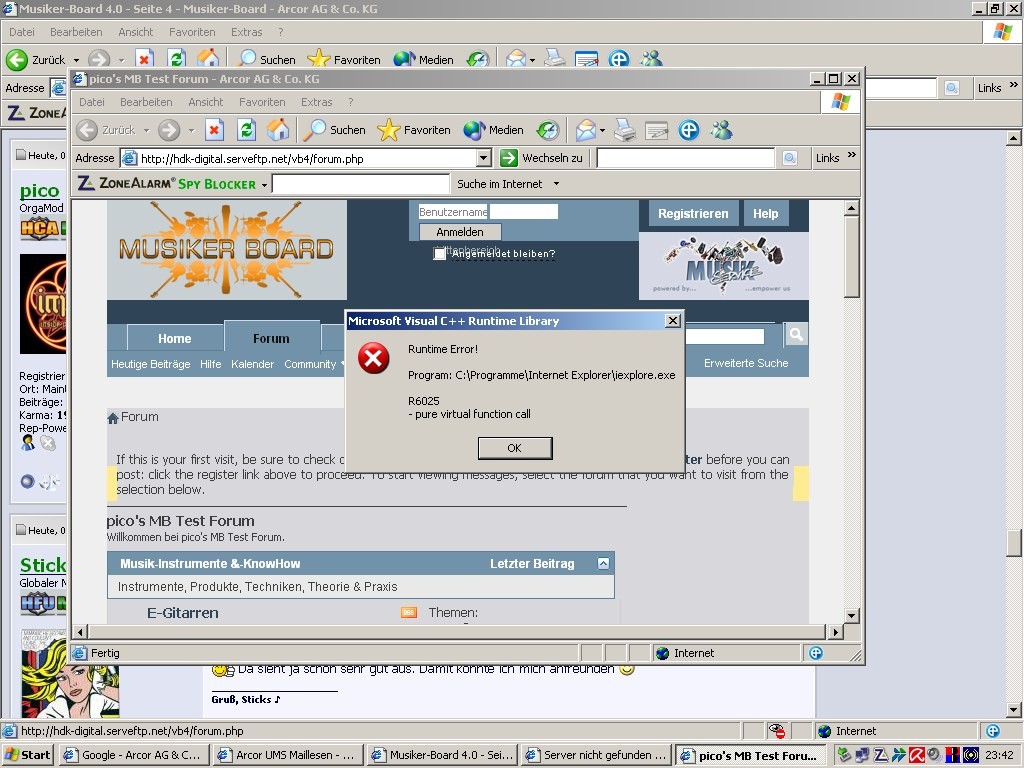The width and height of the screenshot is (1024, 768).
Task: Switch to the Home tab of the forum
Action: click(x=174, y=338)
